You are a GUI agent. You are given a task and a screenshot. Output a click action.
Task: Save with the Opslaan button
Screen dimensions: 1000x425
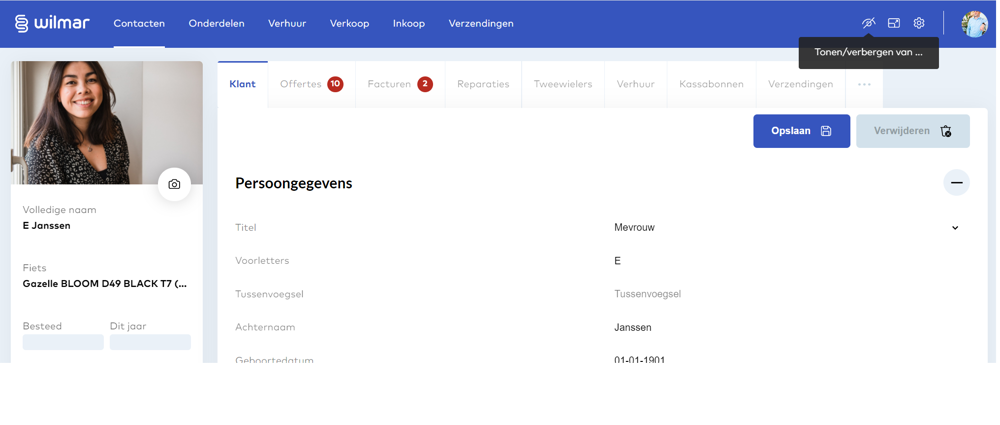[x=802, y=131]
